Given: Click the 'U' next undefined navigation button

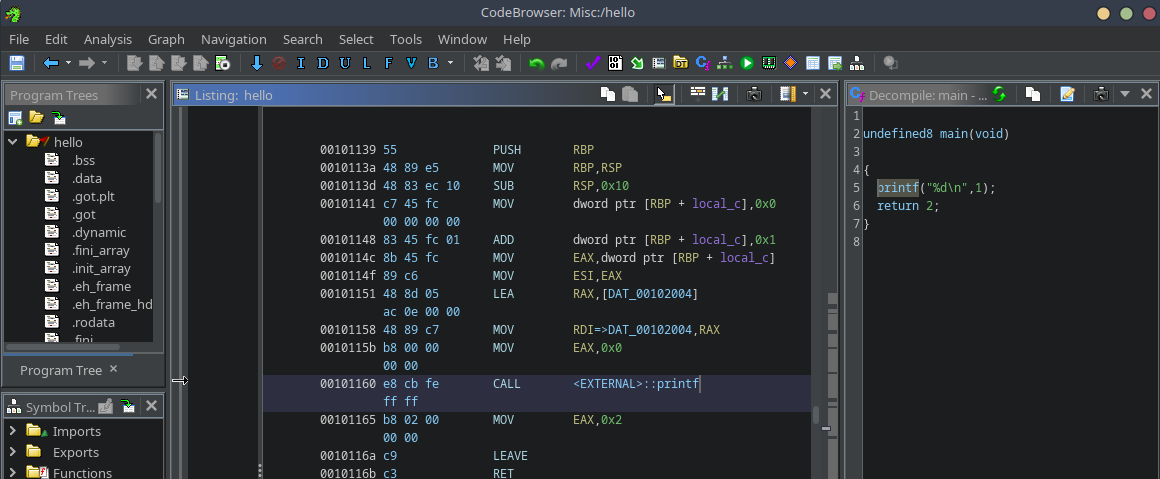Looking at the screenshot, I should [345, 64].
